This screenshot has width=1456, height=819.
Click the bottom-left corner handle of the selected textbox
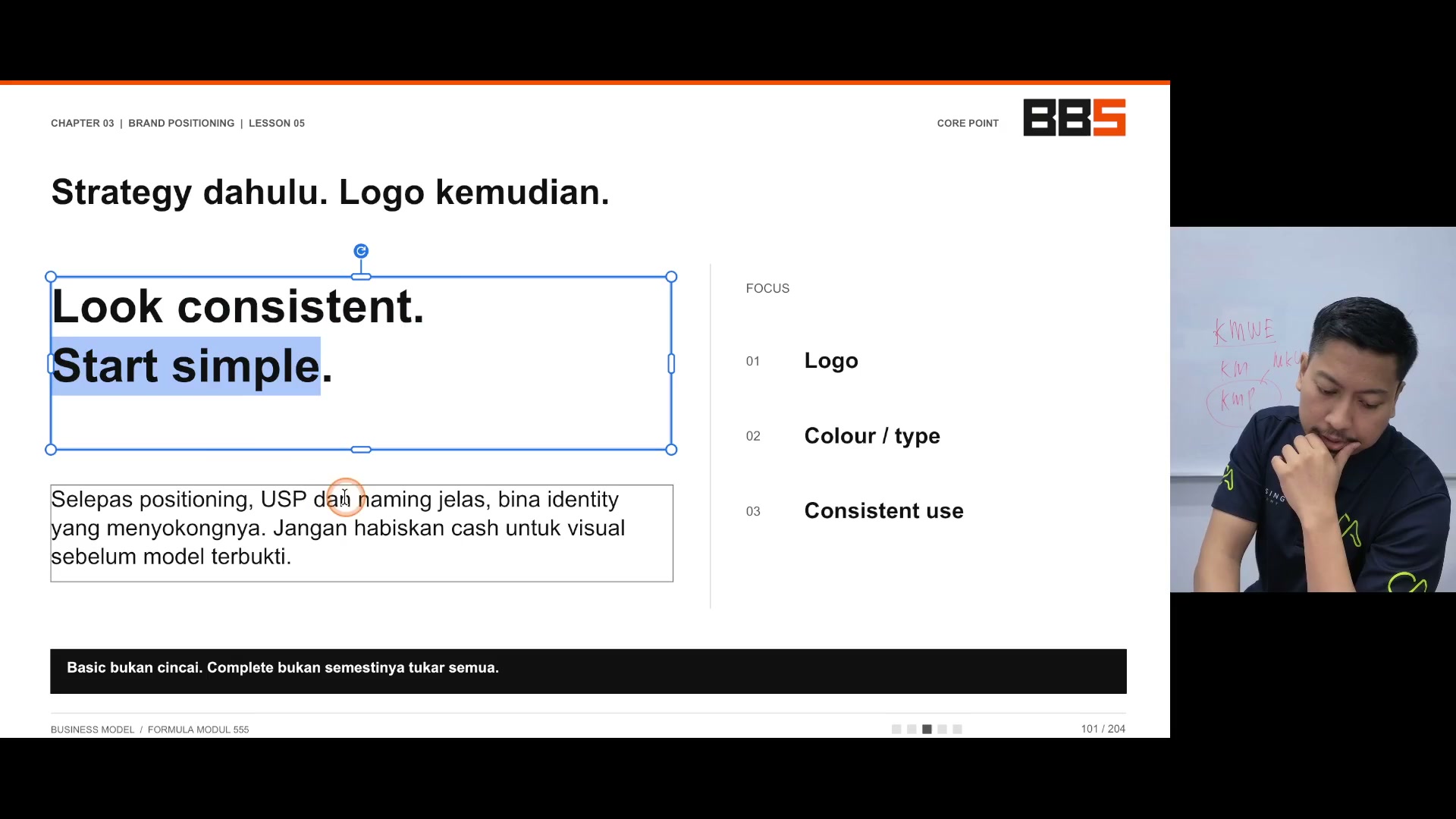pos(51,450)
